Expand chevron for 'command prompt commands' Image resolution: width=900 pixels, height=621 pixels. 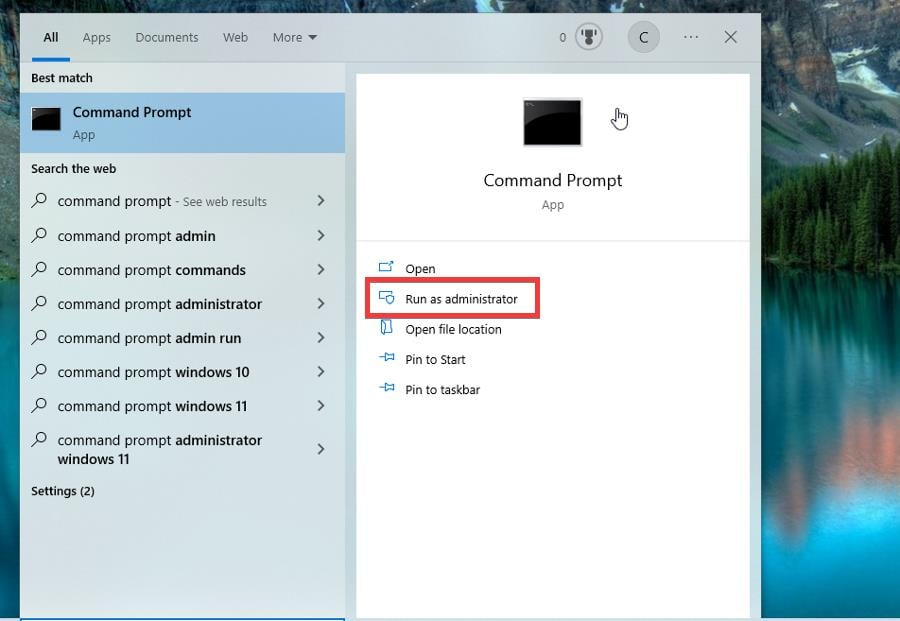pyautogui.click(x=321, y=269)
